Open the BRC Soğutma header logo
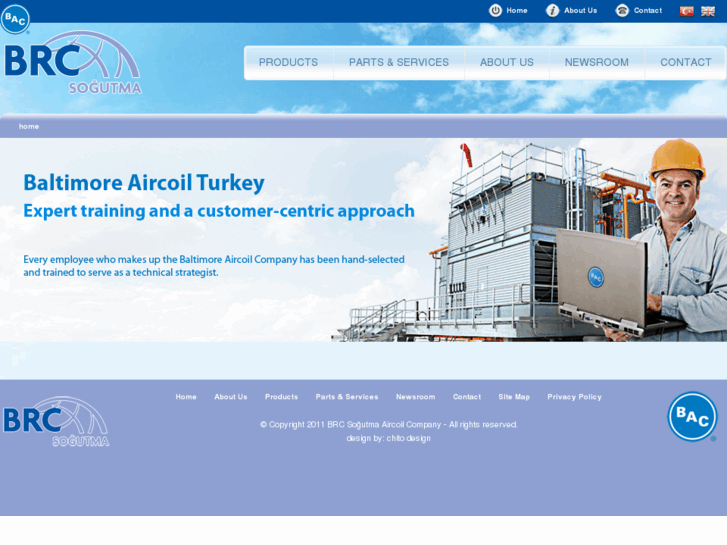This screenshot has width=727, height=545. coord(73,62)
